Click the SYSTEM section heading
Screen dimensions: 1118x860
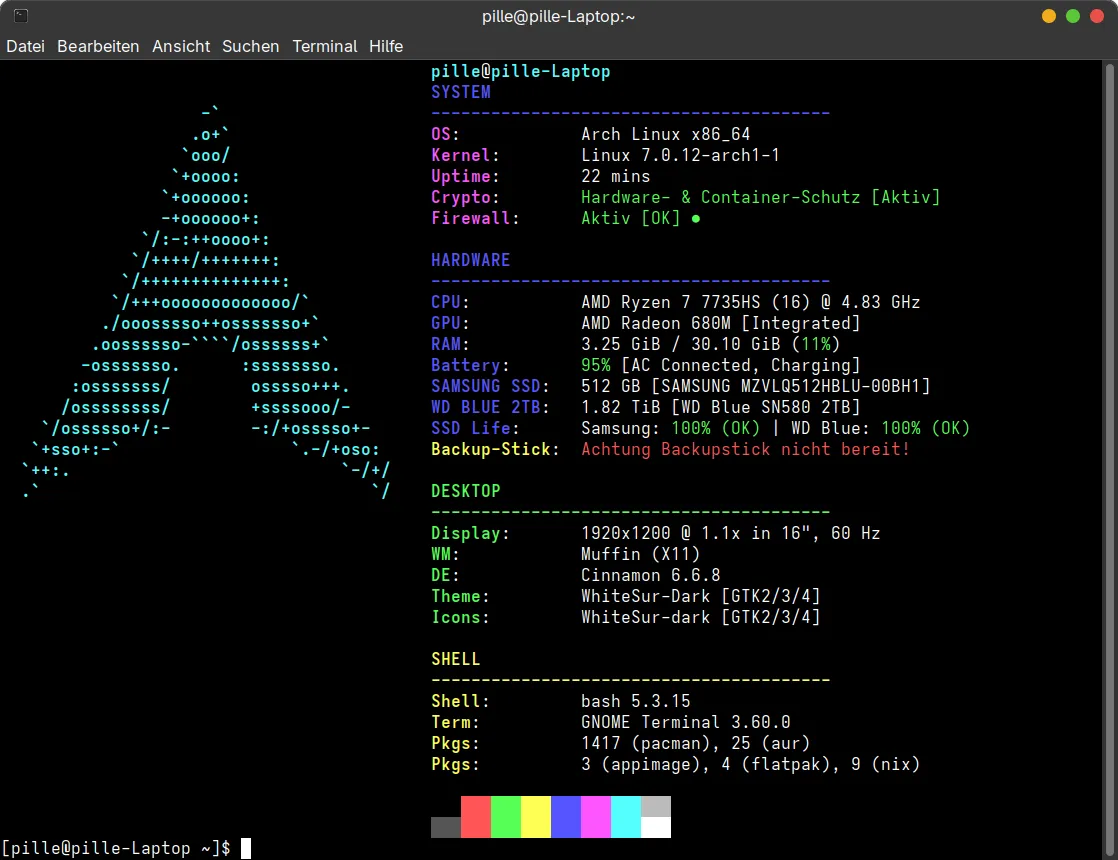tap(461, 92)
